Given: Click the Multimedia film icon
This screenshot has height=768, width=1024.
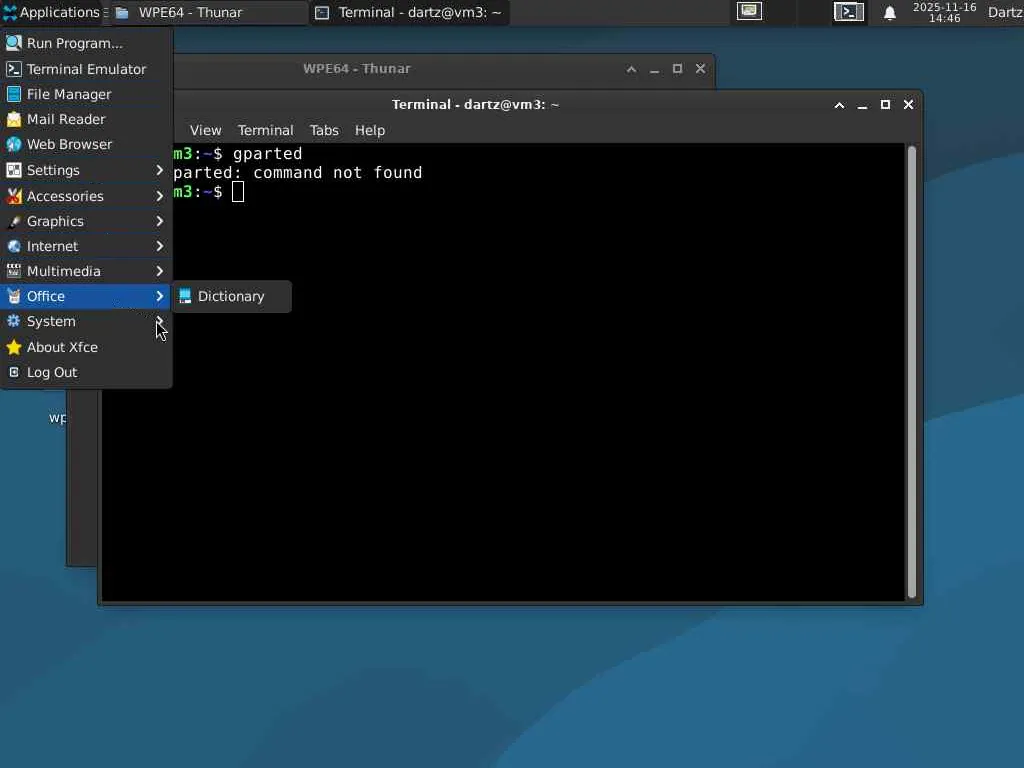Looking at the screenshot, I should tap(14, 271).
